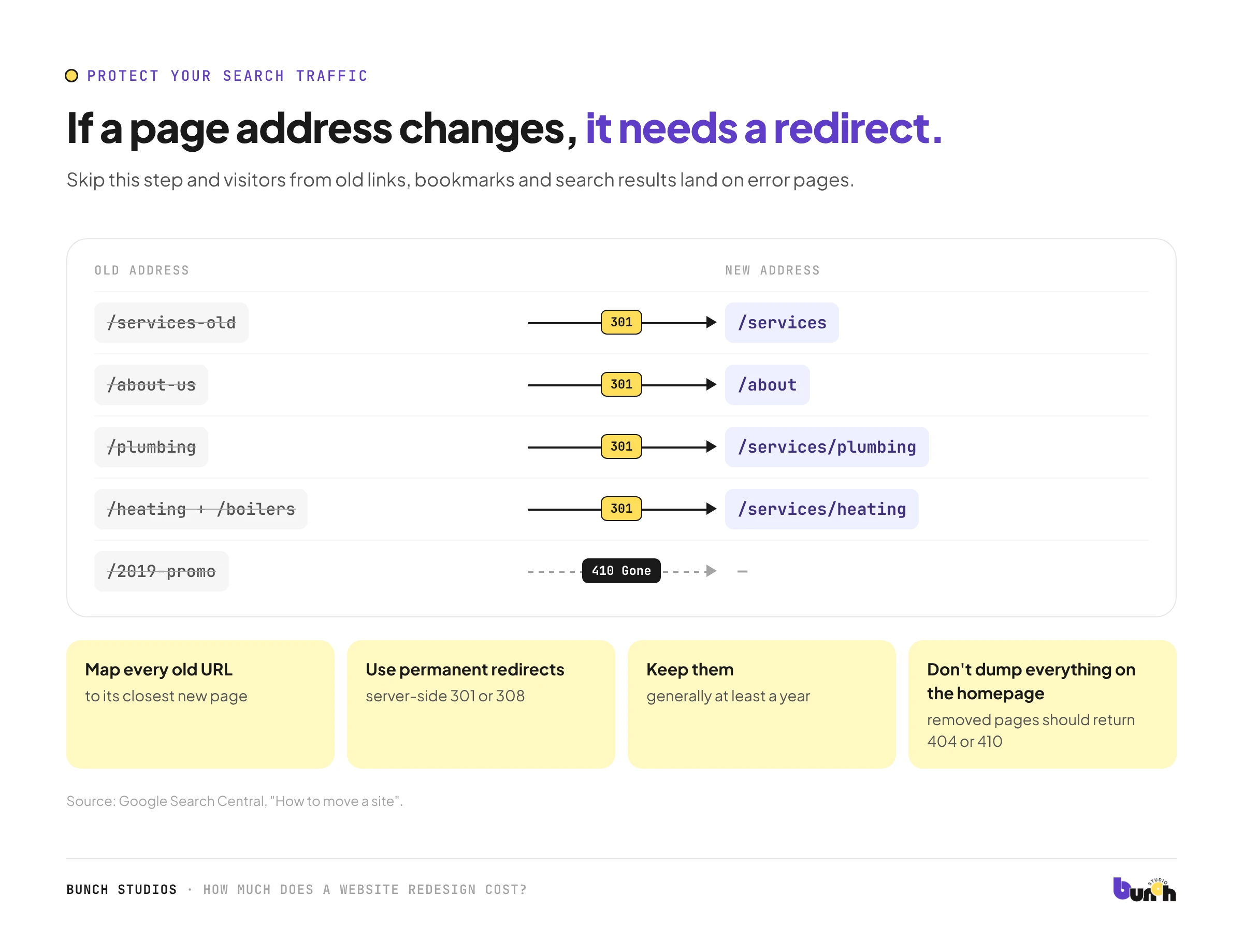Click the Keep them card

(x=761, y=704)
